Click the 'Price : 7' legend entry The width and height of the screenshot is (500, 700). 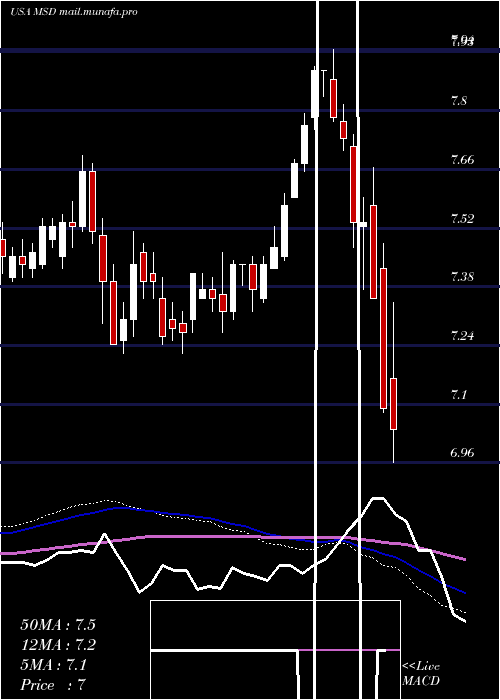point(53,685)
